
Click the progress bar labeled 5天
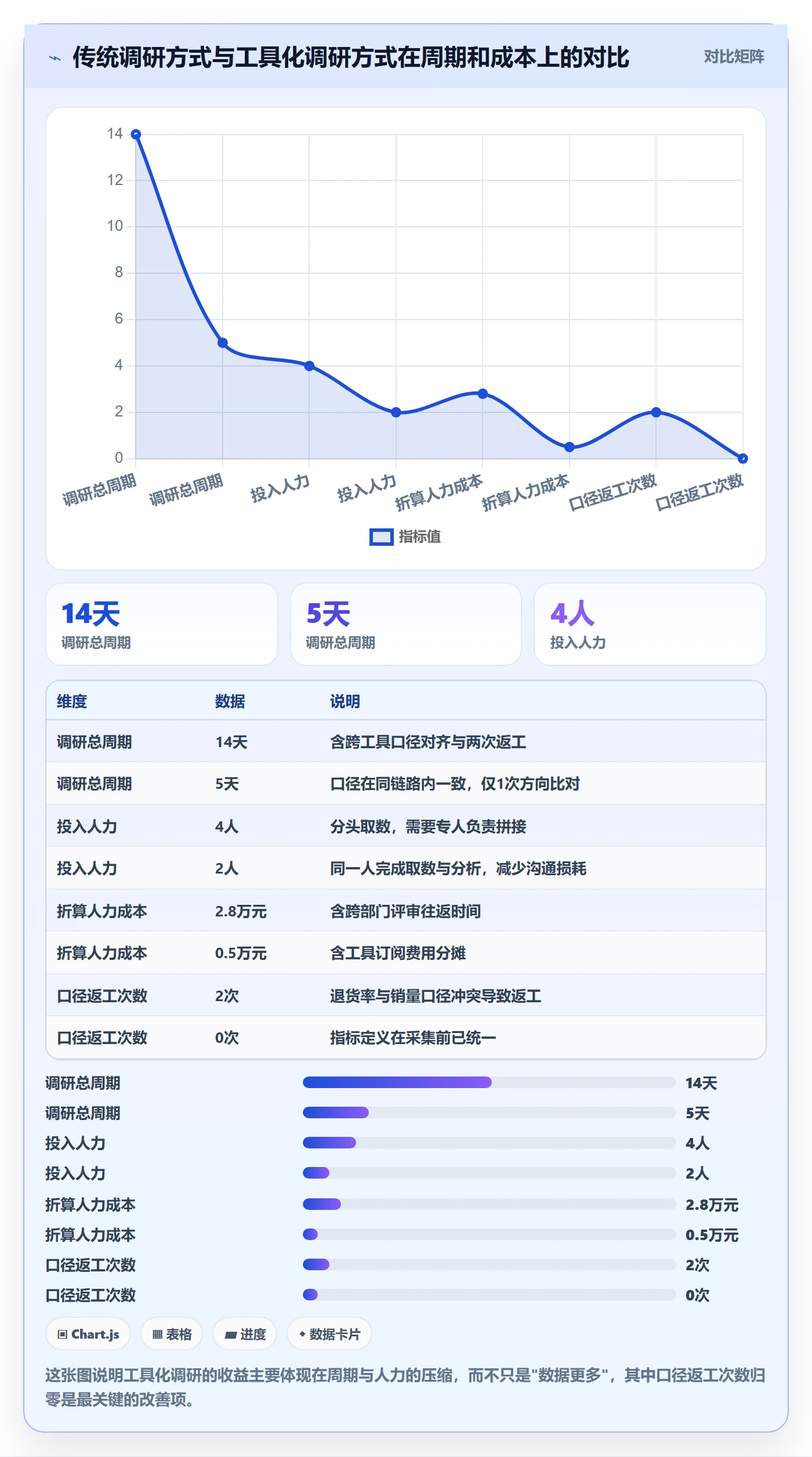click(490, 1112)
